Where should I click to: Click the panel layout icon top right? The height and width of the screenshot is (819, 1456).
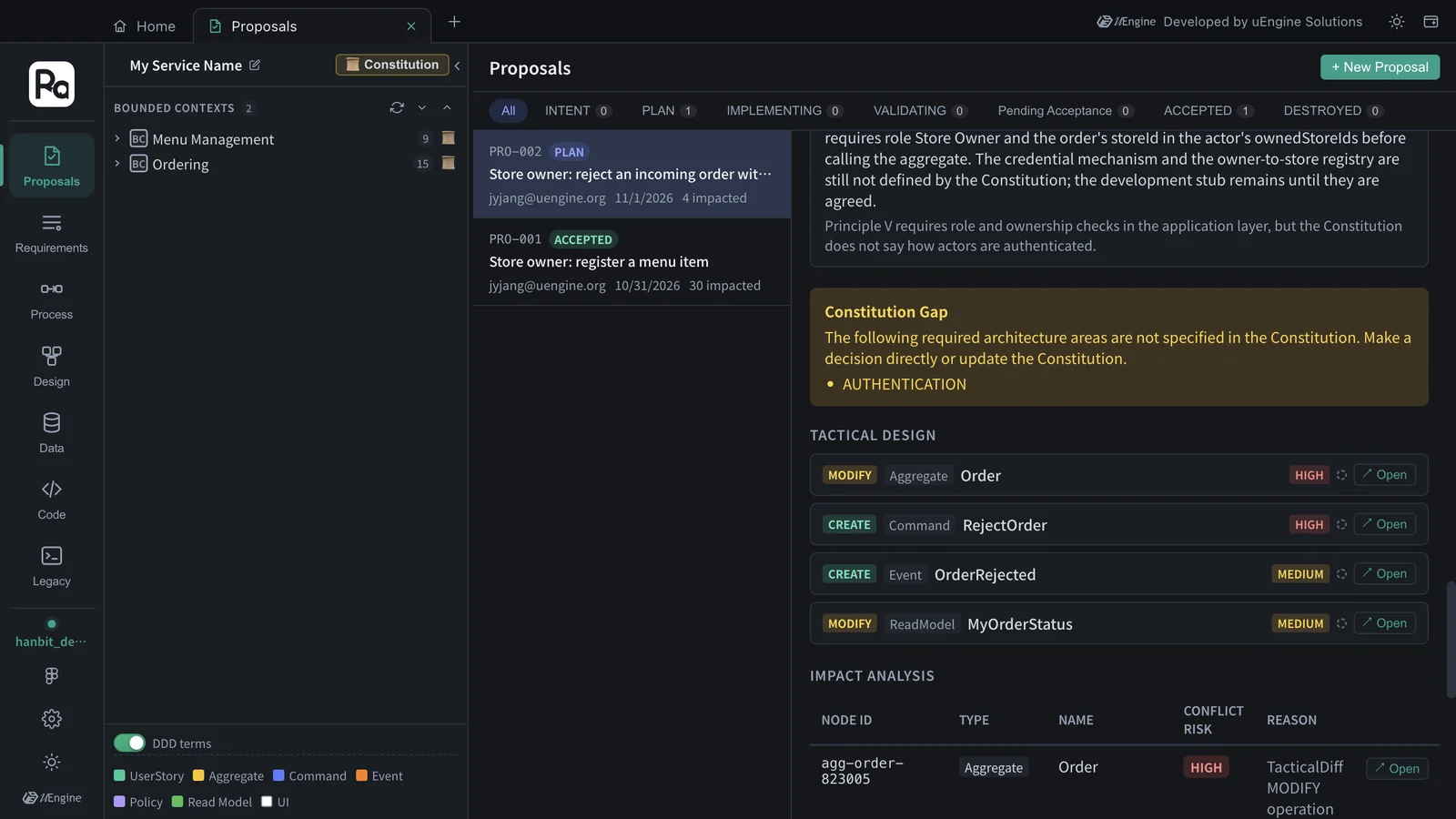pyautogui.click(x=1431, y=22)
